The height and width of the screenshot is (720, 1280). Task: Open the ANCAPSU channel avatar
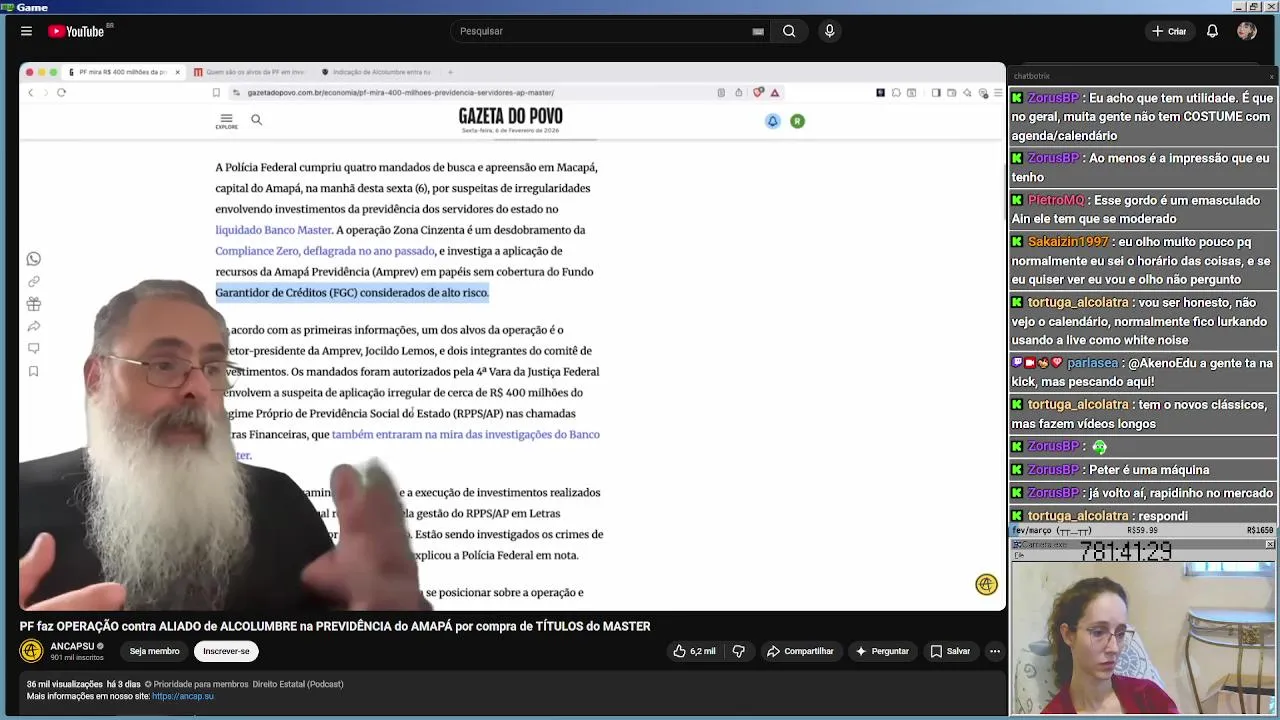click(x=31, y=651)
